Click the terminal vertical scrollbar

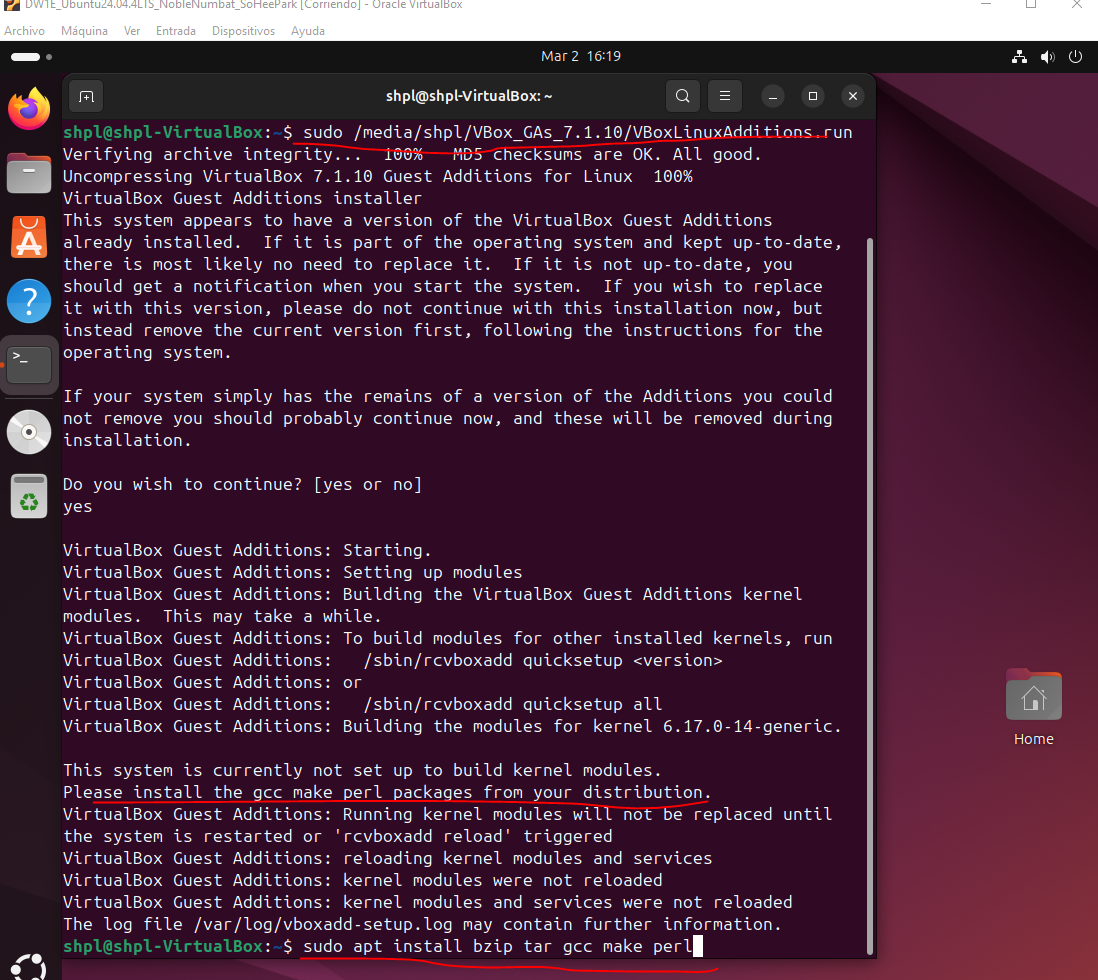coord(870,595)
